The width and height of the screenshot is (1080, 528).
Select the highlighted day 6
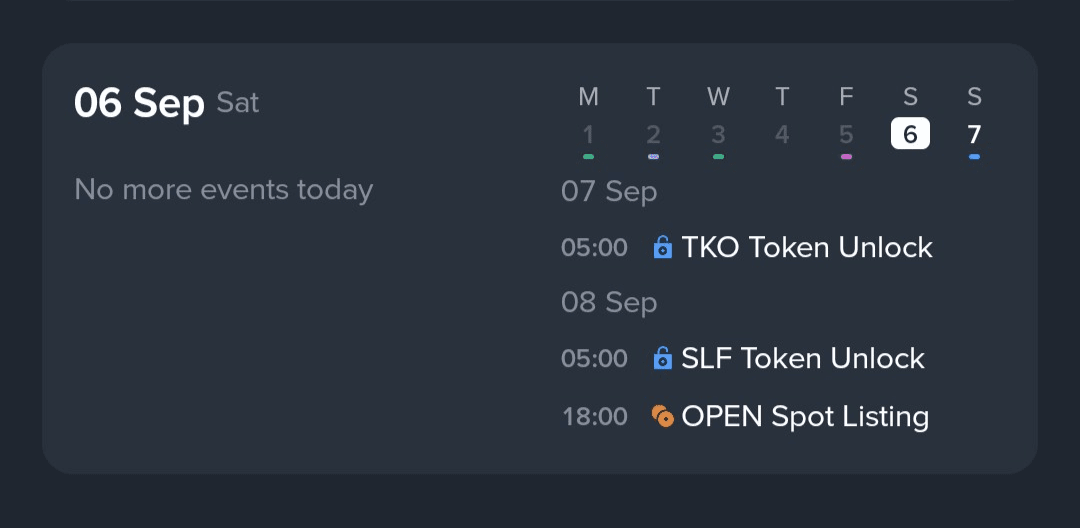(910, 134)
